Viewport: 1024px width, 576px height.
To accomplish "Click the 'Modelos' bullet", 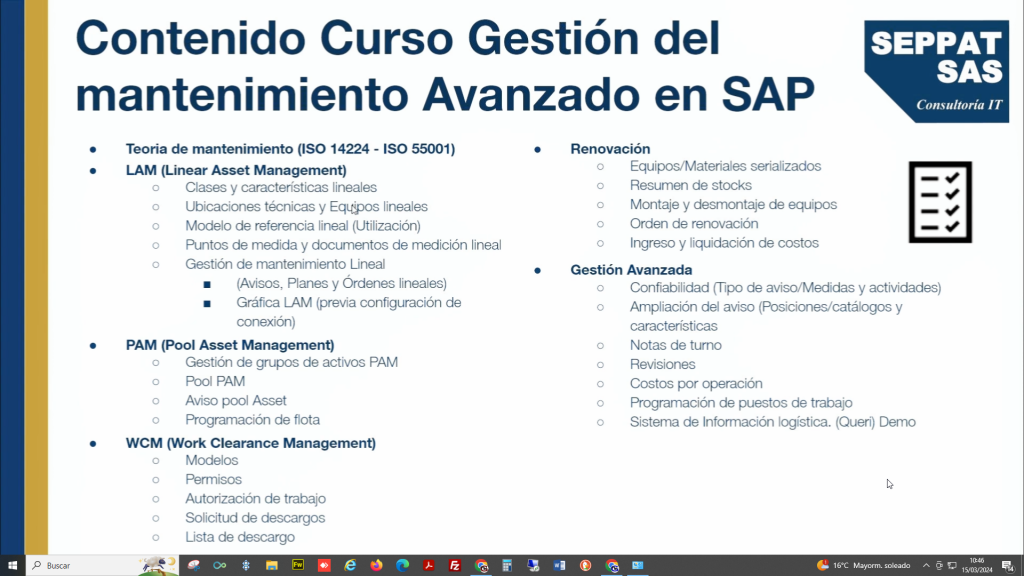I will (211, 460).
